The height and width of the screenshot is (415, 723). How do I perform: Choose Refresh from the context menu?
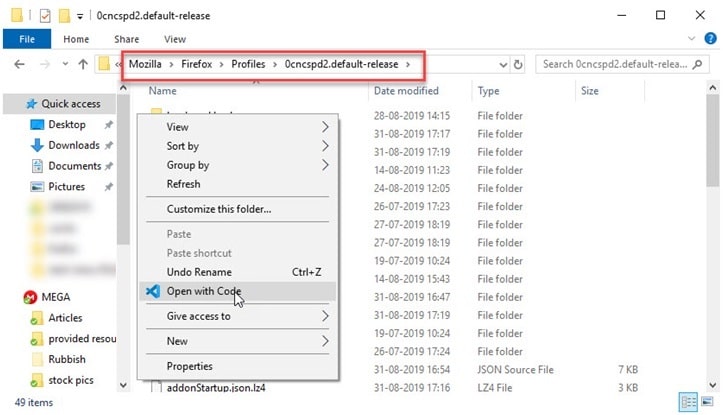coord(238,184)
